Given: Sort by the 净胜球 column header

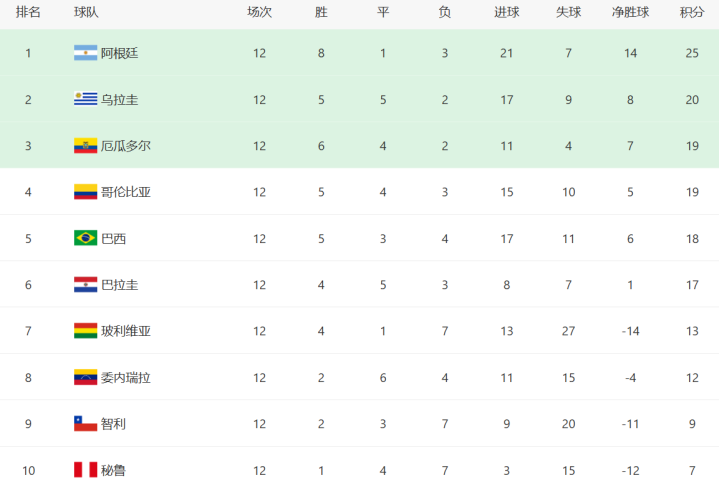Looking at the screenshot, I should (x=630, y=12).
